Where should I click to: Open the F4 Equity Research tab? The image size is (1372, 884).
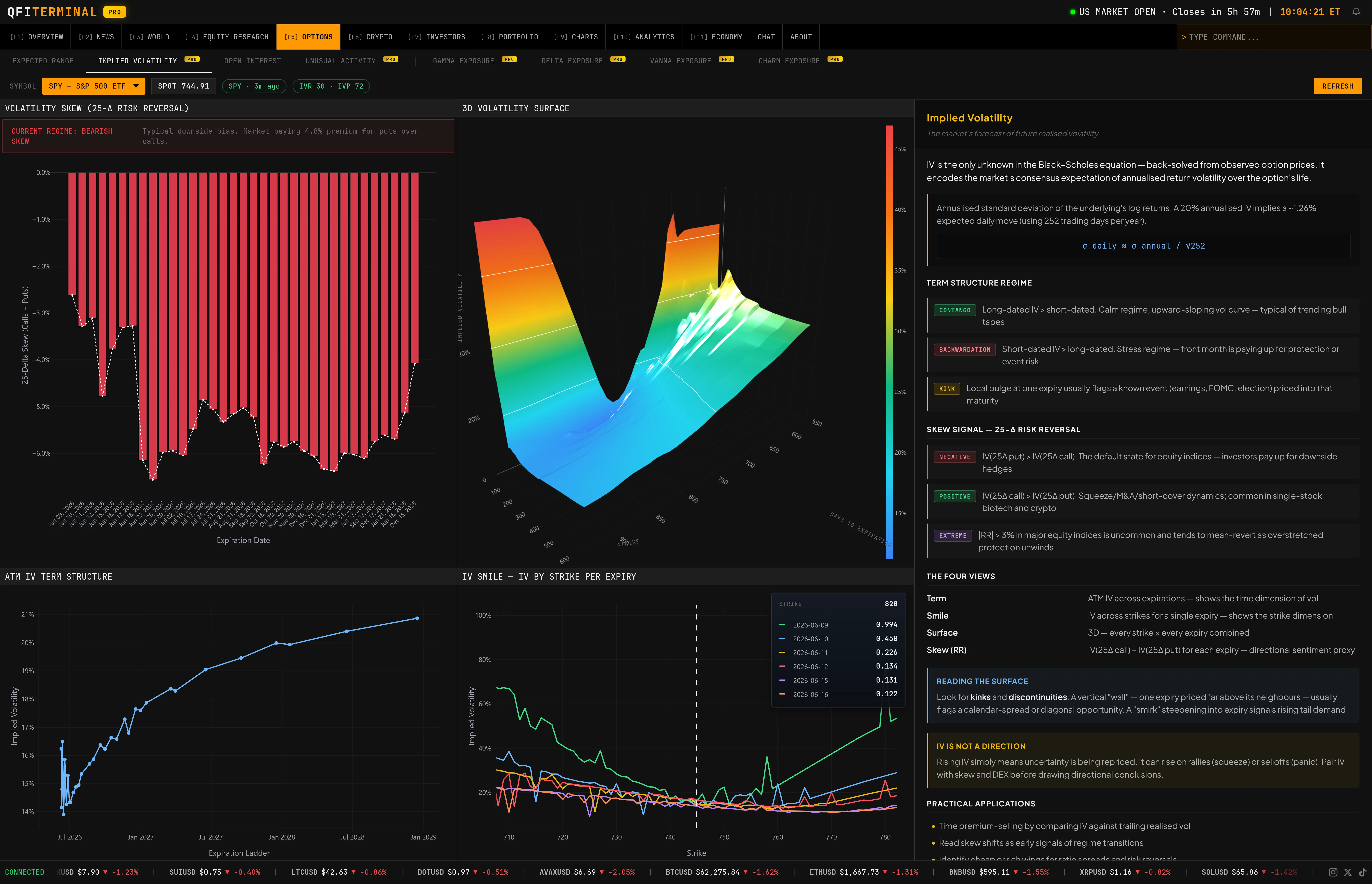227,37
